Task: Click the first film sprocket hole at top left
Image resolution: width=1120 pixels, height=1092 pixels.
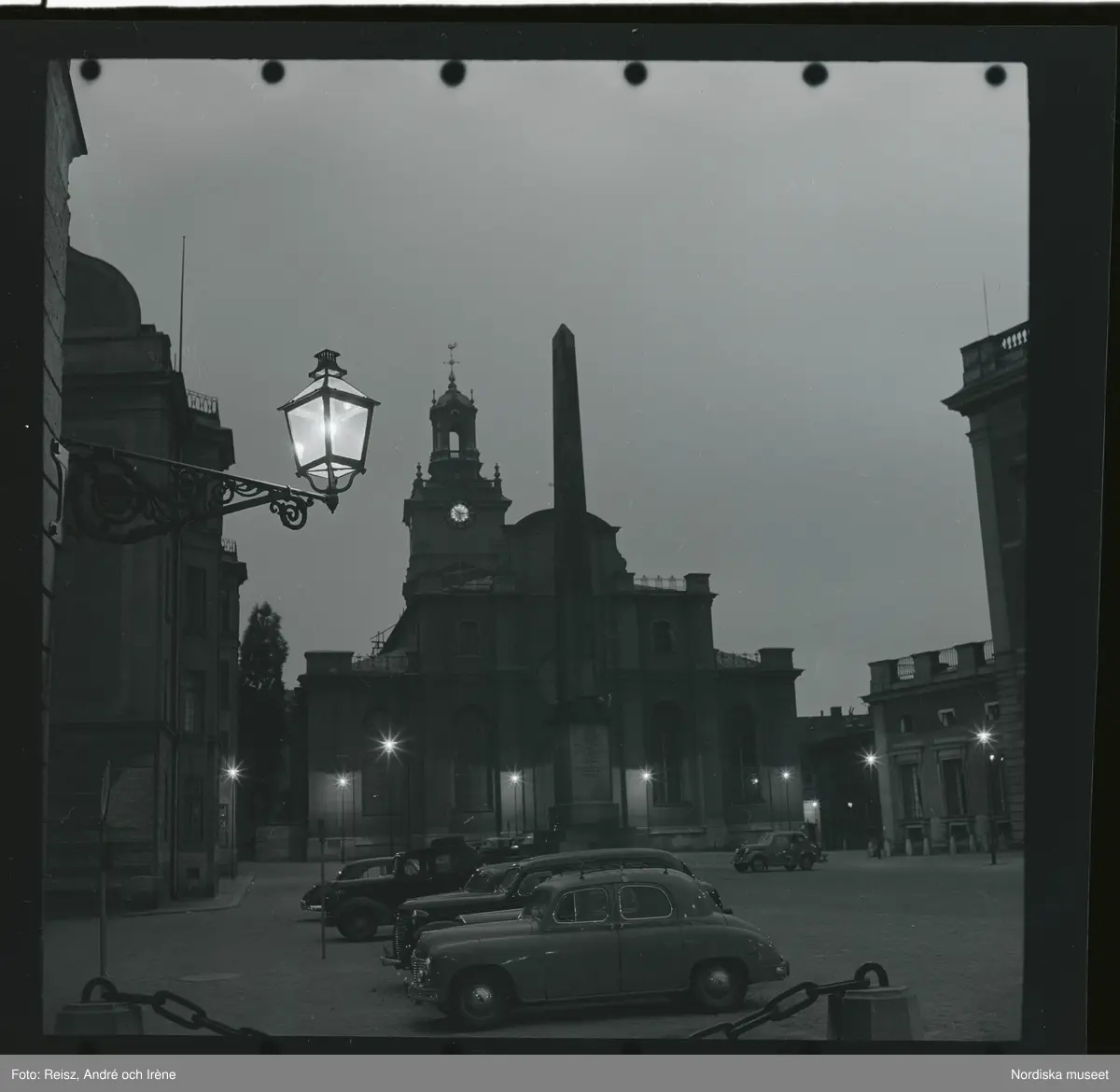Action: point(91,70)
